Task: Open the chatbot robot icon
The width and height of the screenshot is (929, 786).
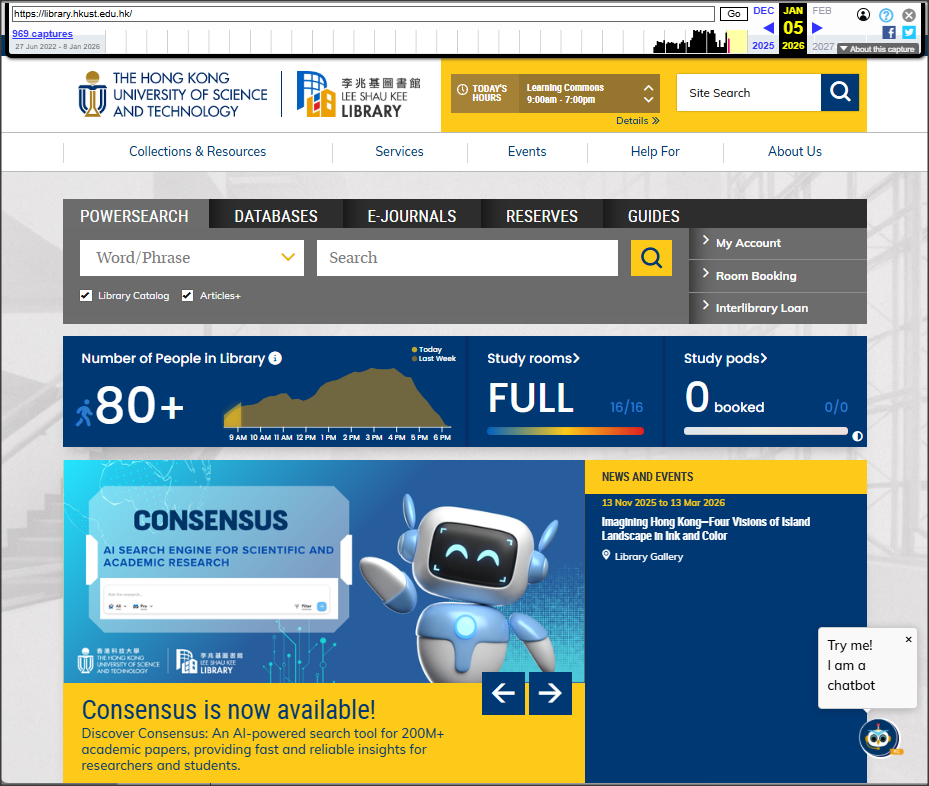Action: coord(879,738)
